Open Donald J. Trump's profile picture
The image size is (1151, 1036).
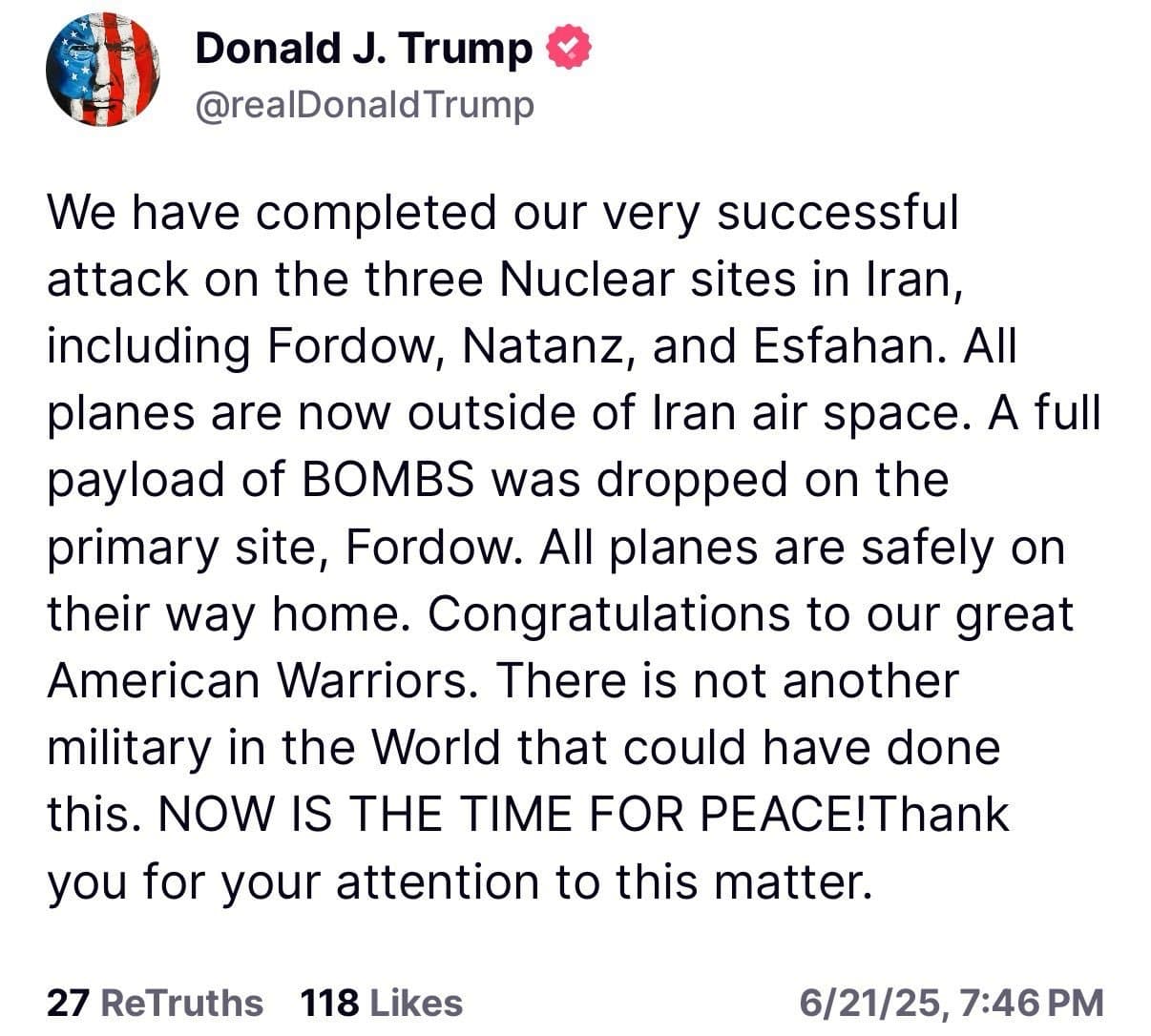click(x=102, y=69)
